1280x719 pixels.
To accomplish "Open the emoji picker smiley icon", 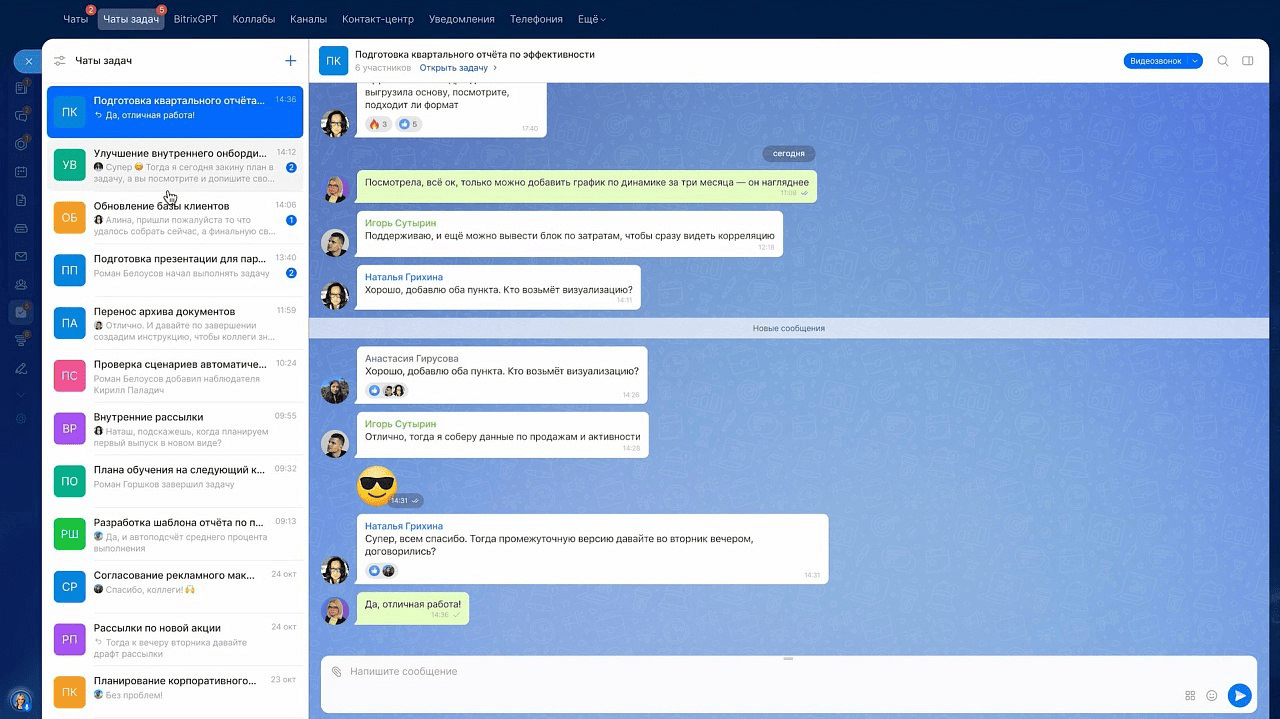I will (1211, 695).
